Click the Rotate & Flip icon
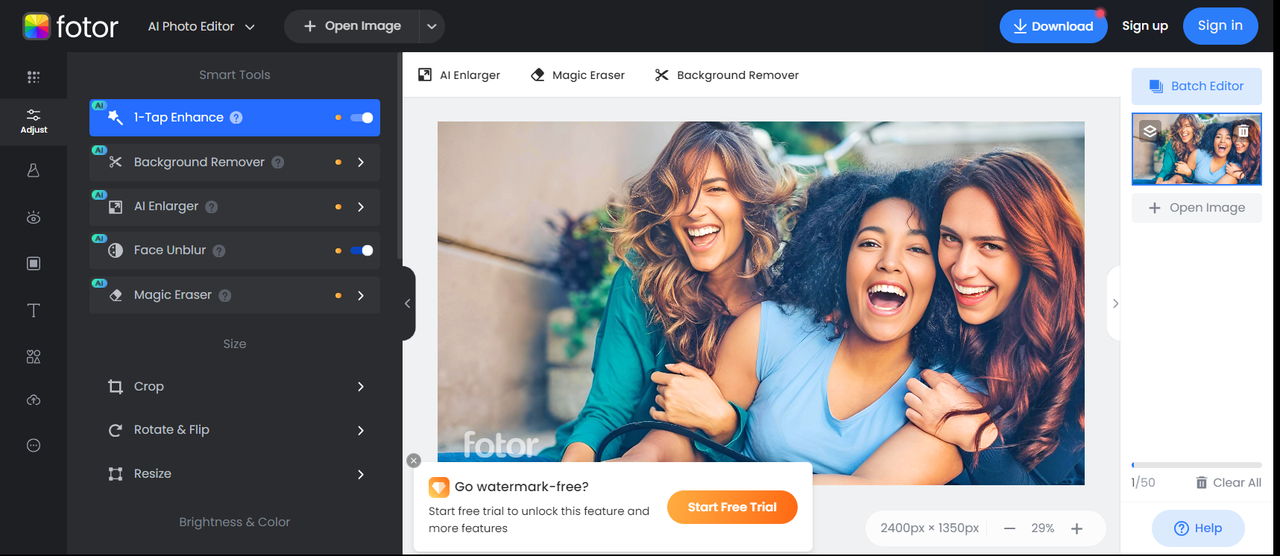1280x556 pixels. [115, 430]
